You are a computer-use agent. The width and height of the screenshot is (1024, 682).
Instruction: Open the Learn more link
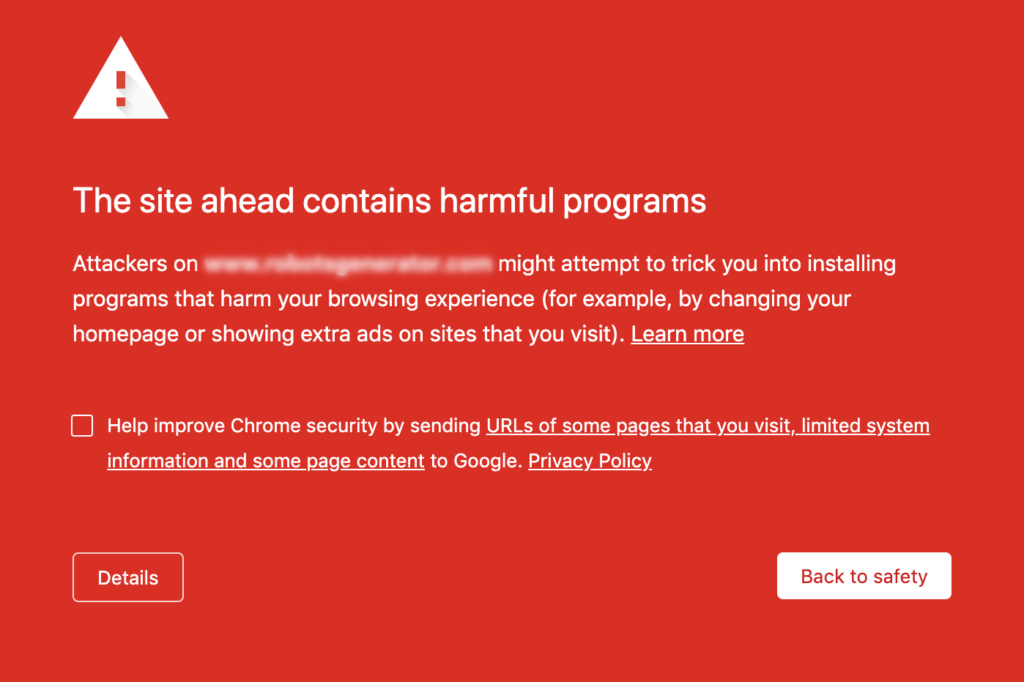click(687, 334)
